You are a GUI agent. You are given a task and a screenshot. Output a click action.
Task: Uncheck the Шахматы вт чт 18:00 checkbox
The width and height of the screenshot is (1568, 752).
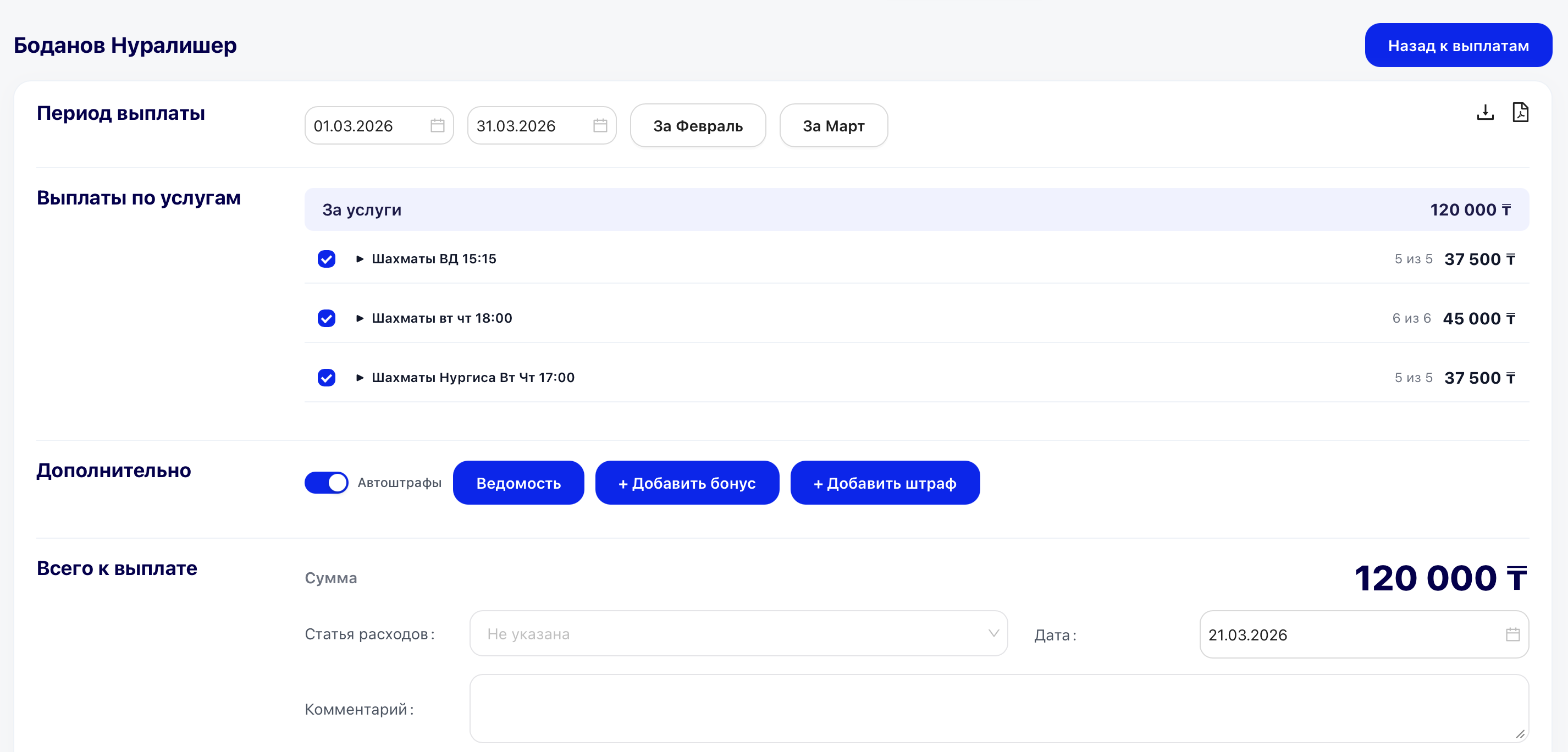(x=326, y=318)
